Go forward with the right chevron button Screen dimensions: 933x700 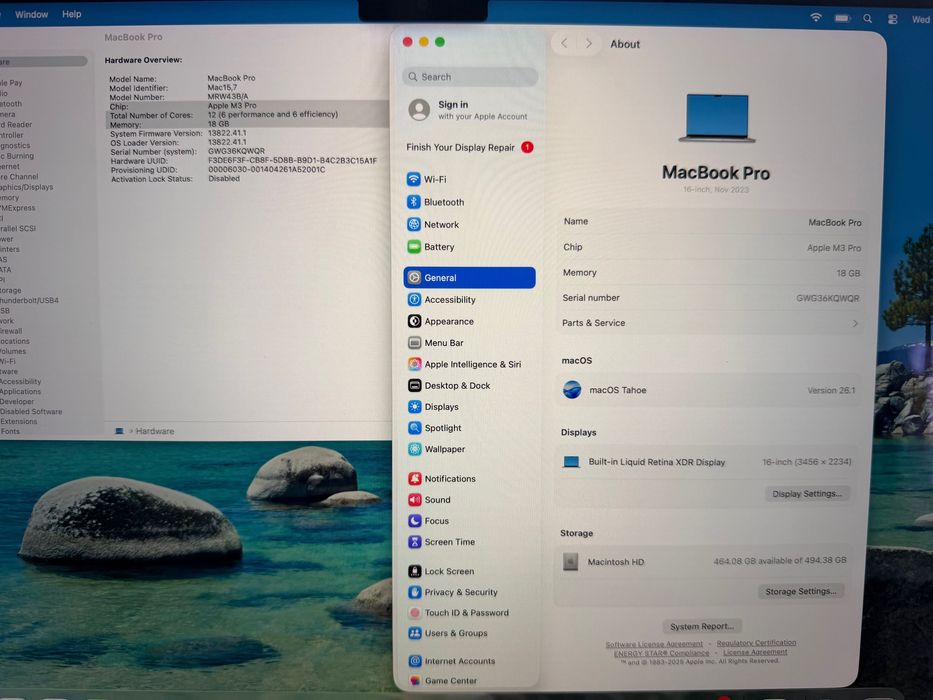(x=588, y=43)
